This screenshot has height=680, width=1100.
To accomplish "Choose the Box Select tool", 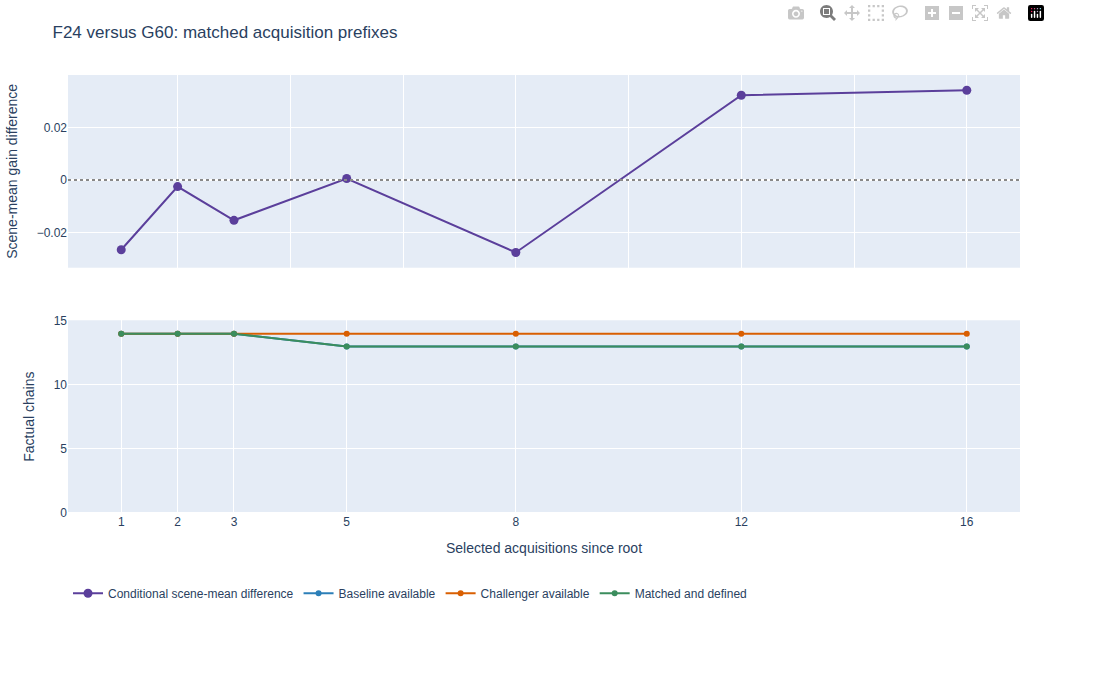I will coord(876,13).
